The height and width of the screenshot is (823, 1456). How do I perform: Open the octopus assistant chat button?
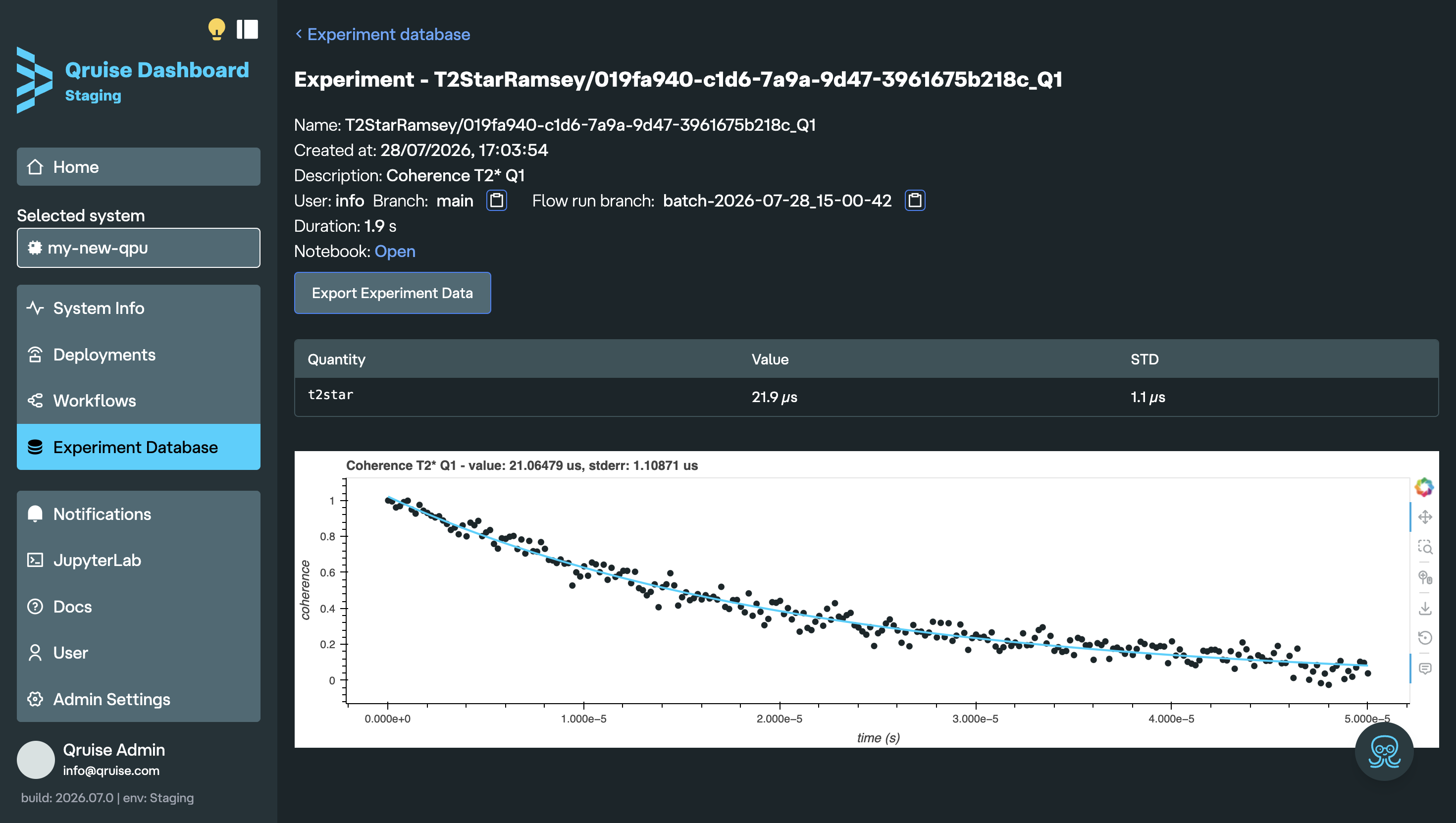(1384, 752)
